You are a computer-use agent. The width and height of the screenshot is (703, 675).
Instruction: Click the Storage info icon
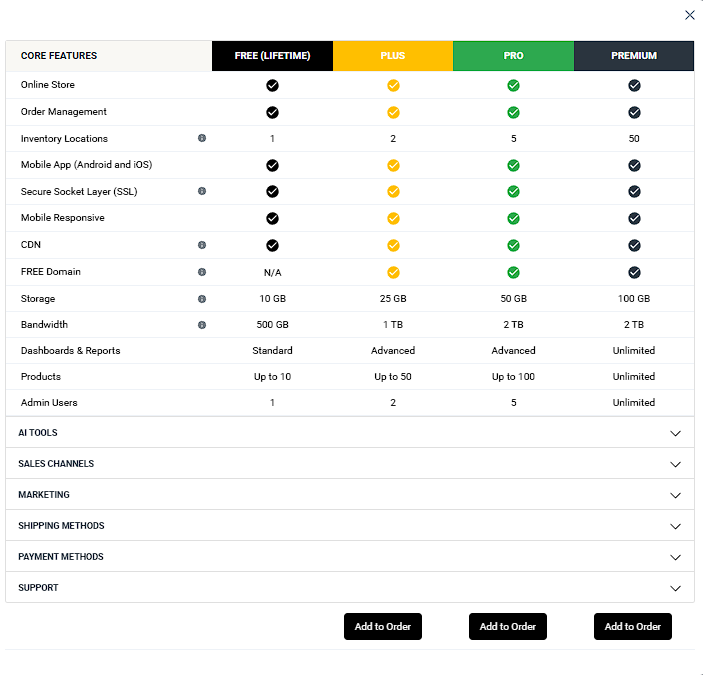202,299
